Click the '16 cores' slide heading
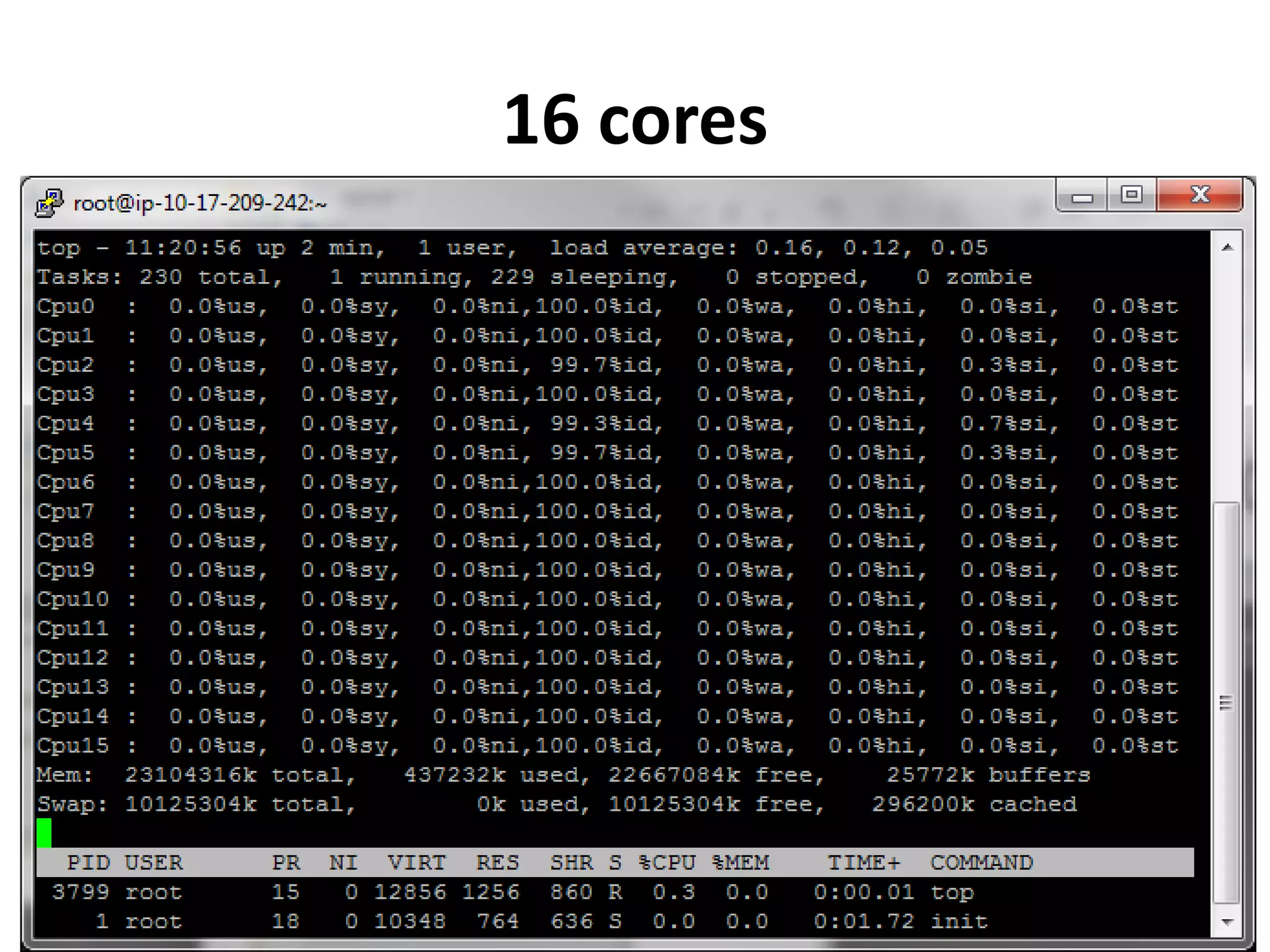Image resolution: width=1270 pixels, height=952 pixels. coord(635,119)
